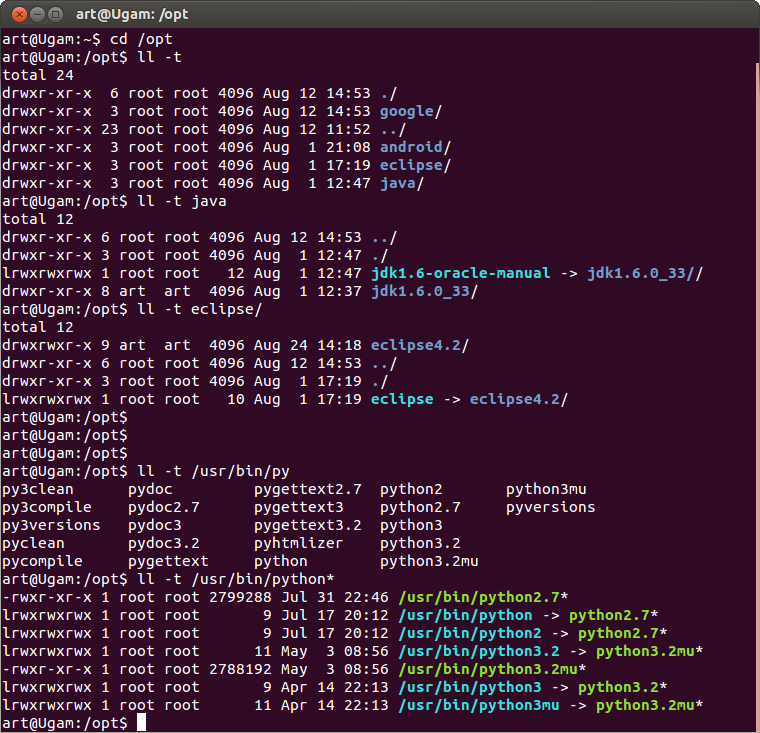Click timestamp 'Aug 24 14:18'
This screenshot has width=760, height=733.
[x=308, y=345]
